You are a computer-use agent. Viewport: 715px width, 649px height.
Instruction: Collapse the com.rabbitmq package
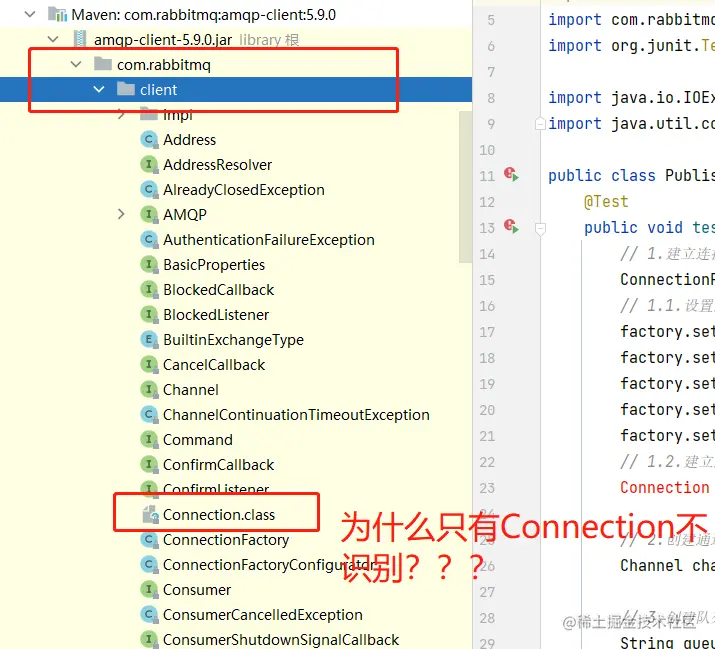point(76,65)
